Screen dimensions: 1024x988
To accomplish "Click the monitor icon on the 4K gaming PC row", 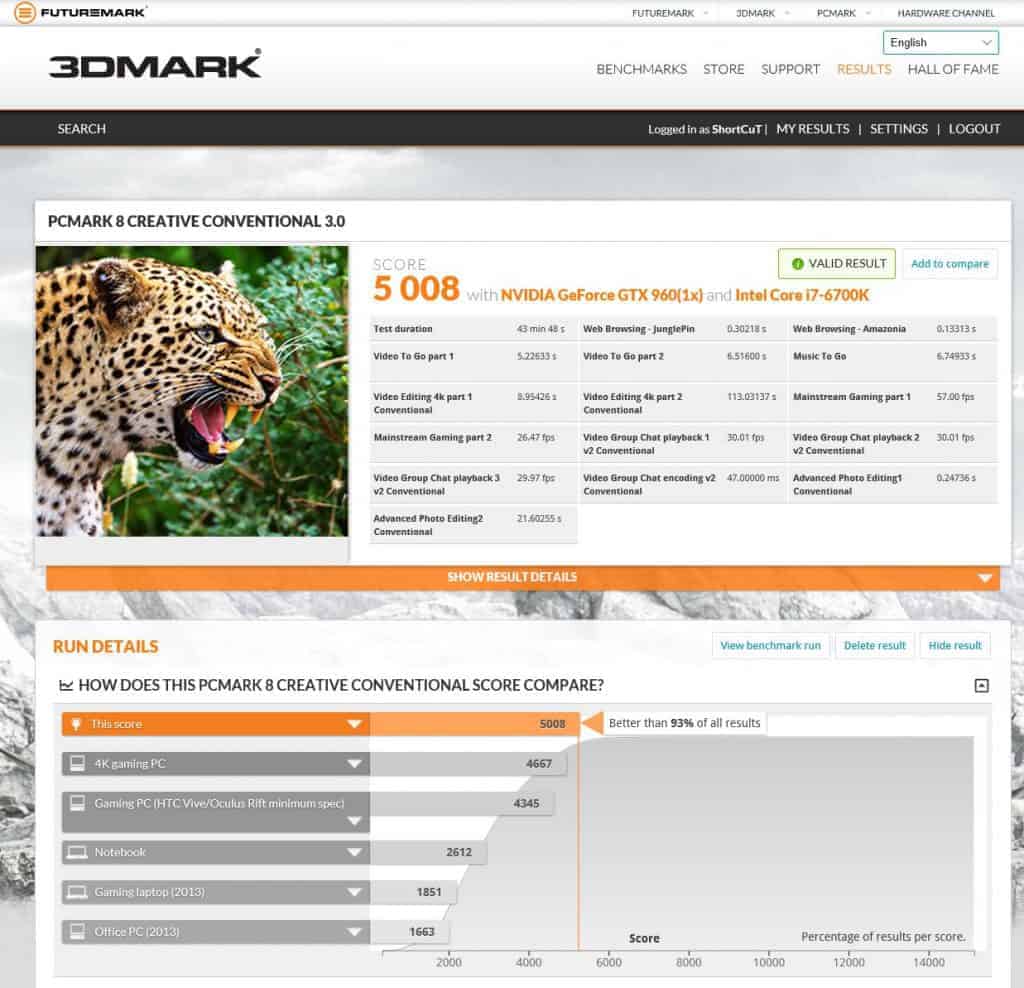I will (75, 763).
